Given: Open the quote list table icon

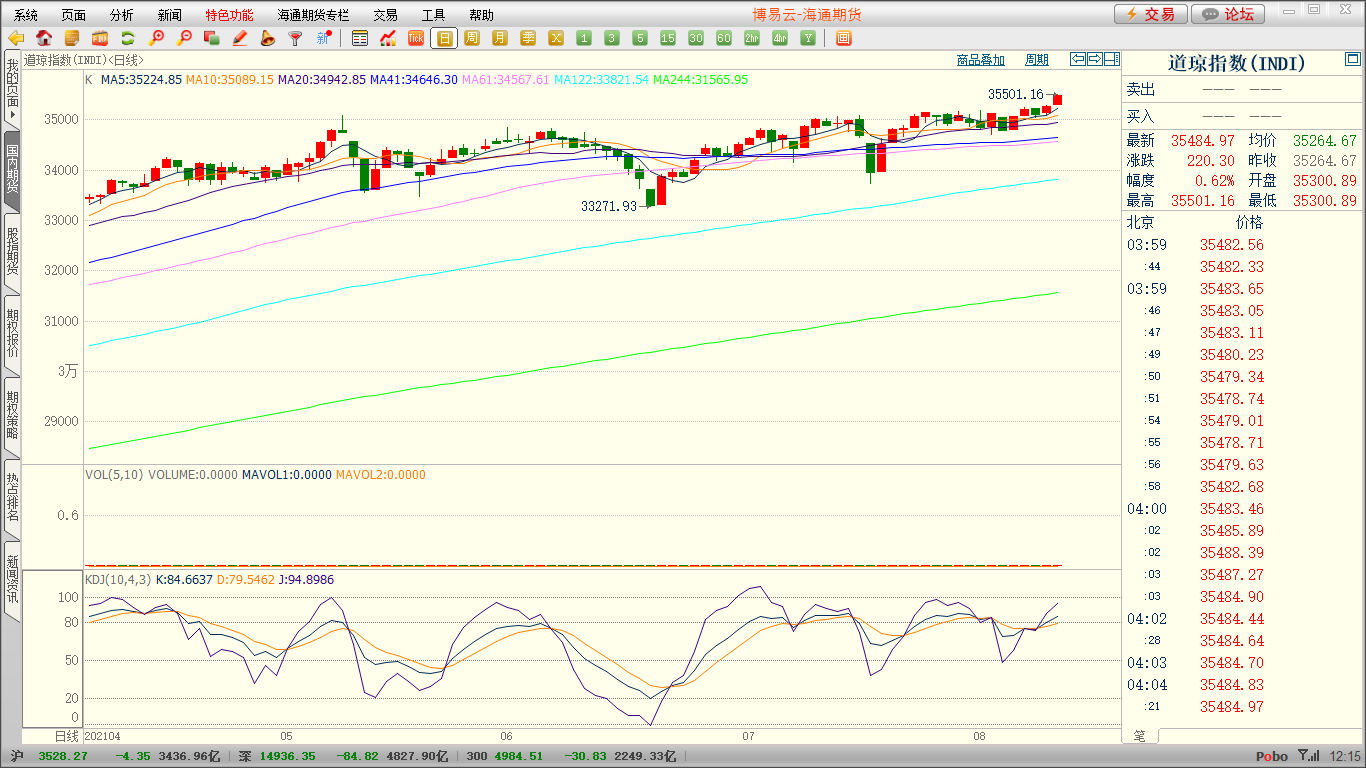Looking at the screenshot, I should coord(360,38).
